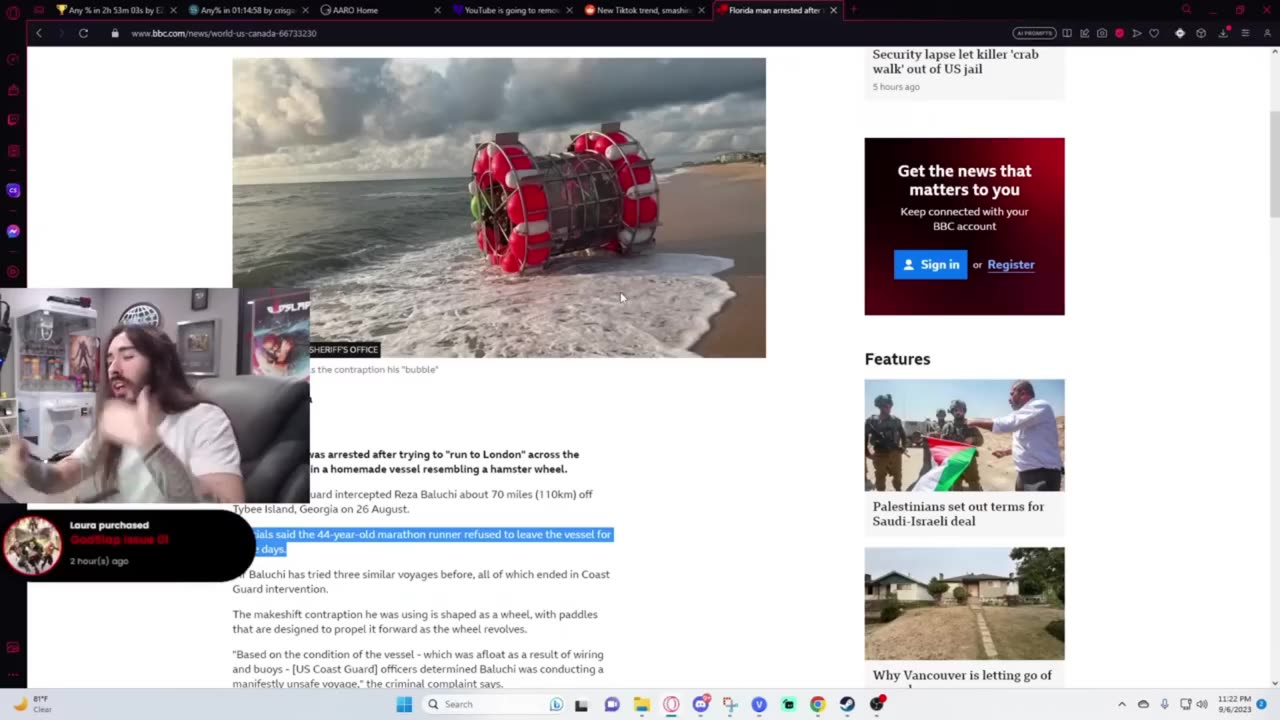Viewport: 1280px width, 720px height.
Task: Switch to 'YouTube is going to remove' tab
Action: point(513,10)
